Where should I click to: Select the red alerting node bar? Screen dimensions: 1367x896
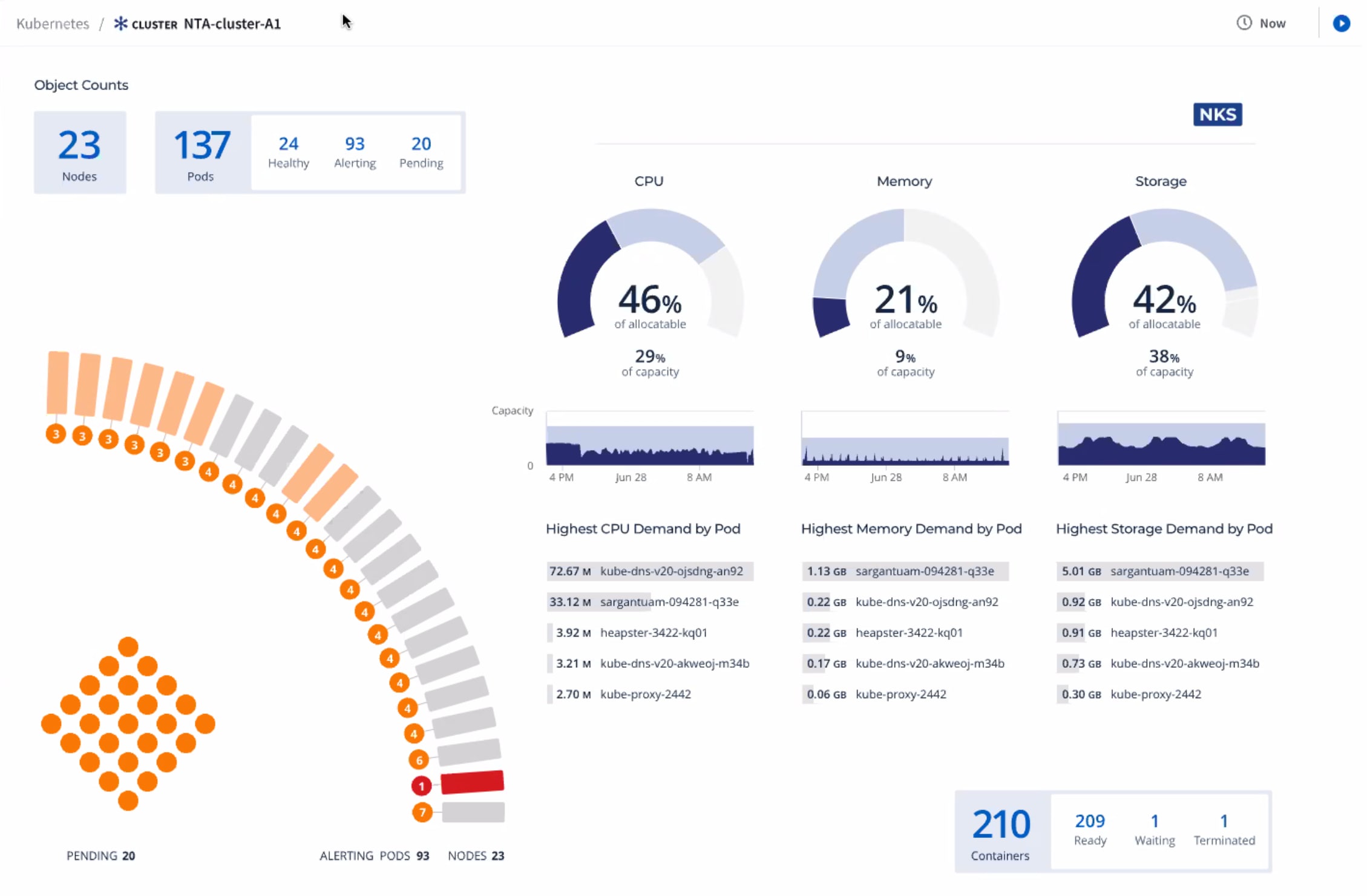(472, 782)
